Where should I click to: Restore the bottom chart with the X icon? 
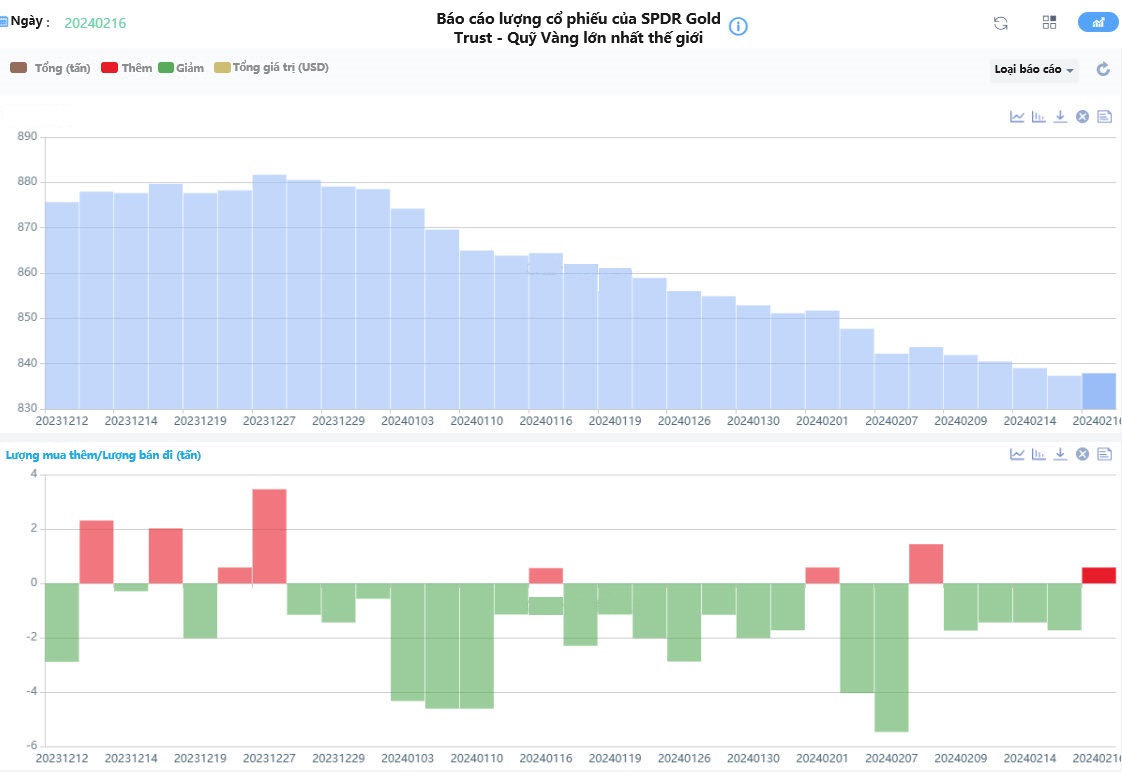[x=1083, y=454]
